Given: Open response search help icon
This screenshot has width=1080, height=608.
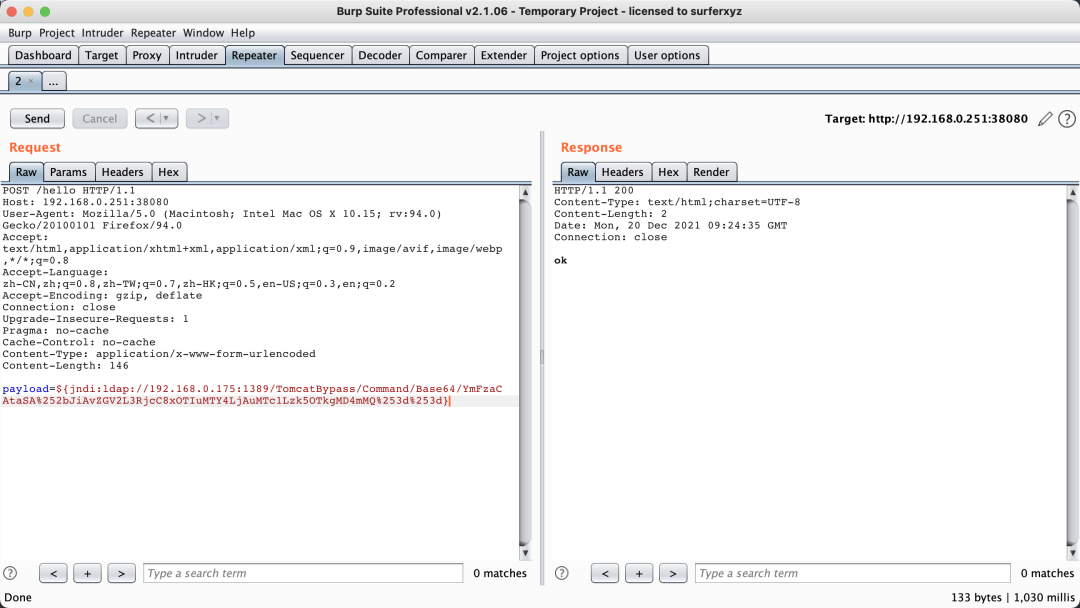Looking at the screenshot, I should coord(562,573).
